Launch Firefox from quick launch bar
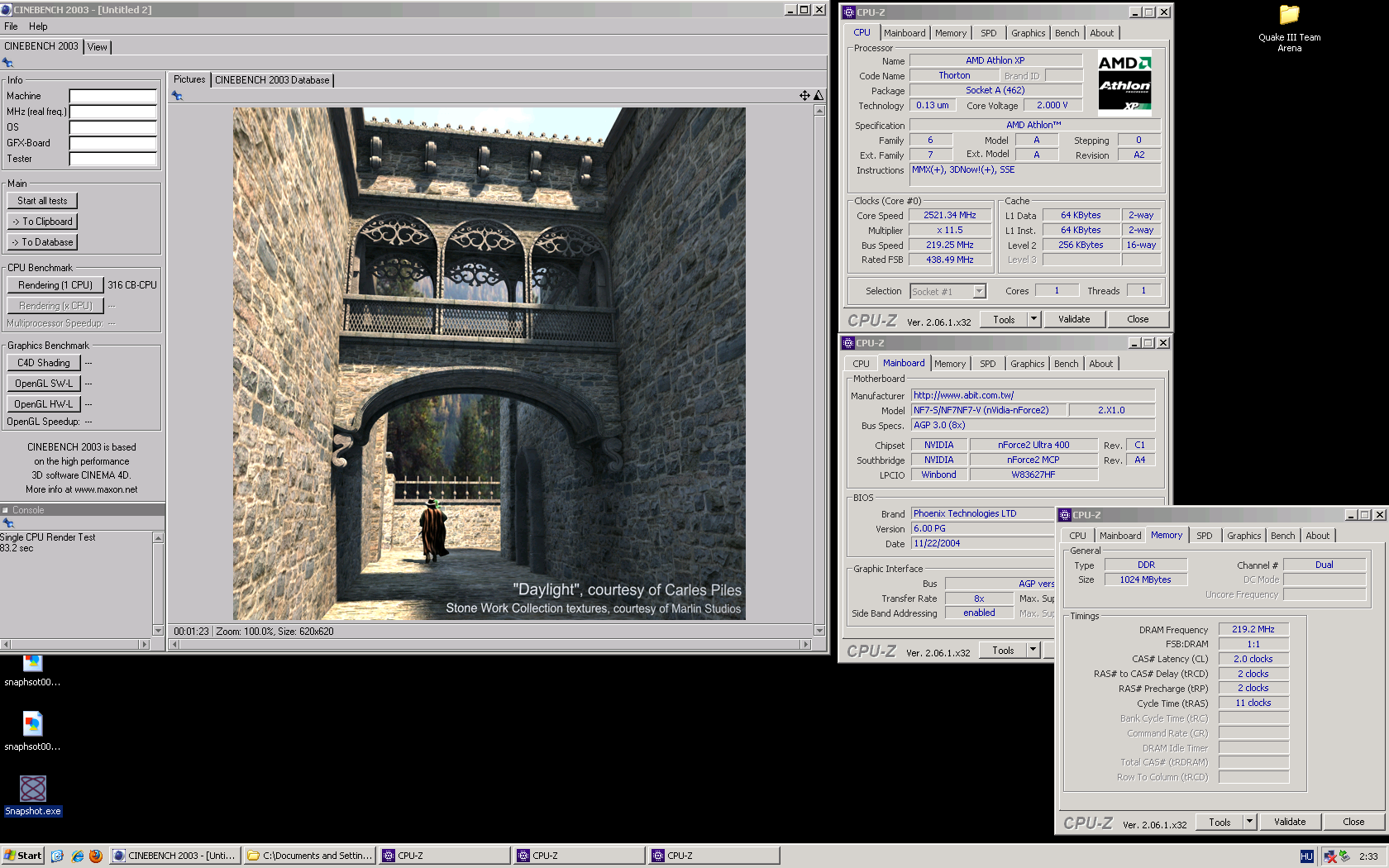 point(96,856)
